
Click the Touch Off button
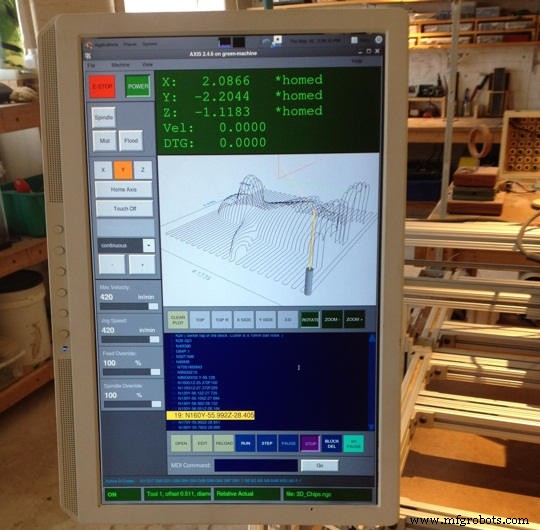125,209
